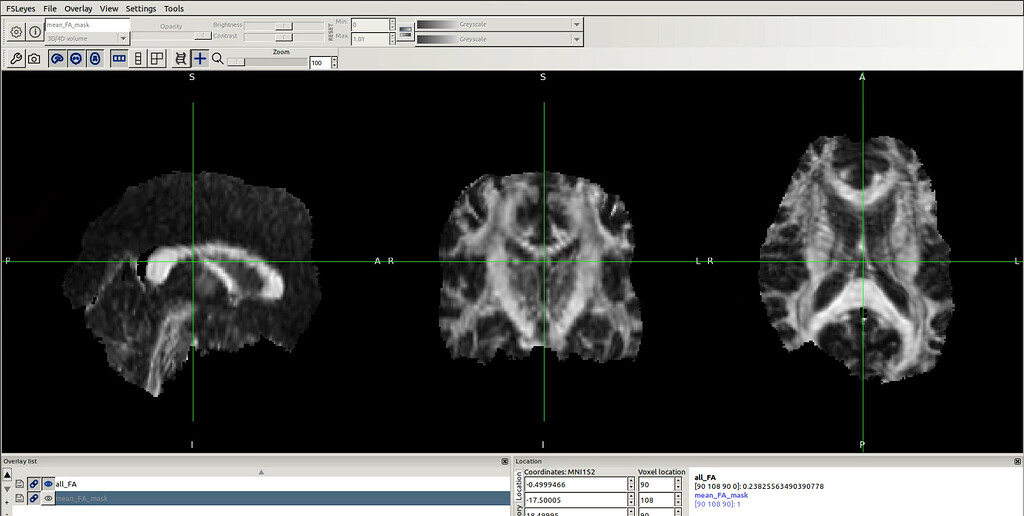Take a screenshot with camera icon
Image resolution: width=1024 pixels, height=516 pixels.
34,59
